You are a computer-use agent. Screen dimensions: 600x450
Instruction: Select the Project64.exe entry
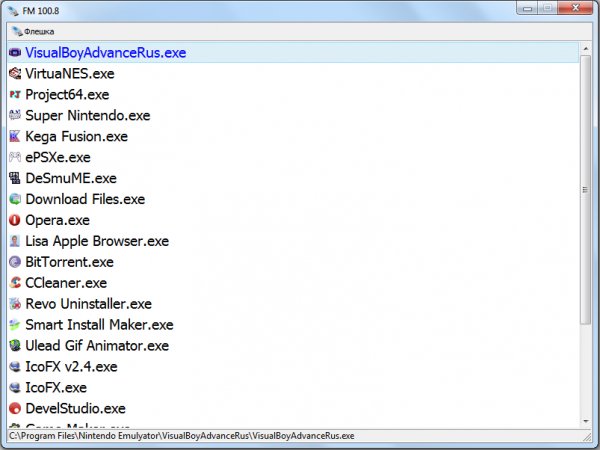pos(293,94)
